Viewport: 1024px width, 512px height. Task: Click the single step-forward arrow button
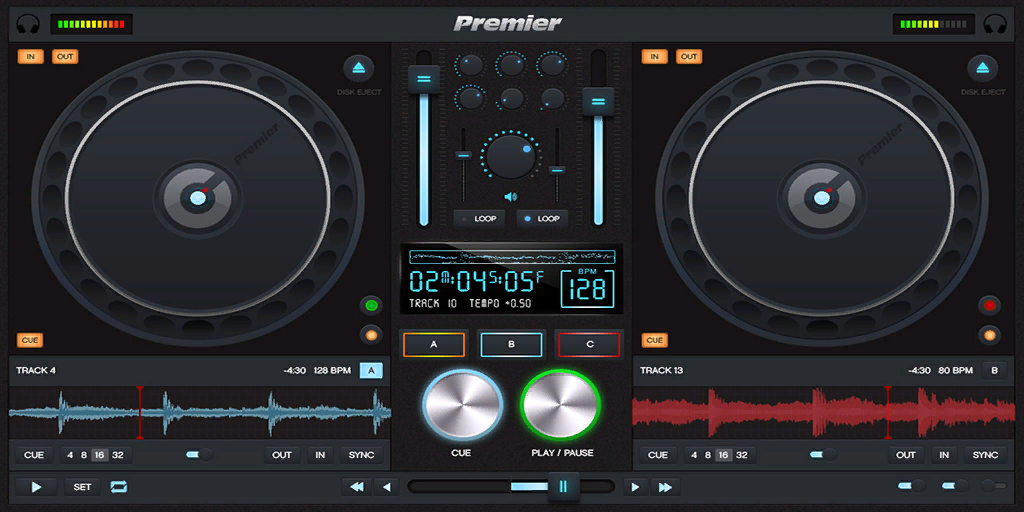(x=635, y=487)
